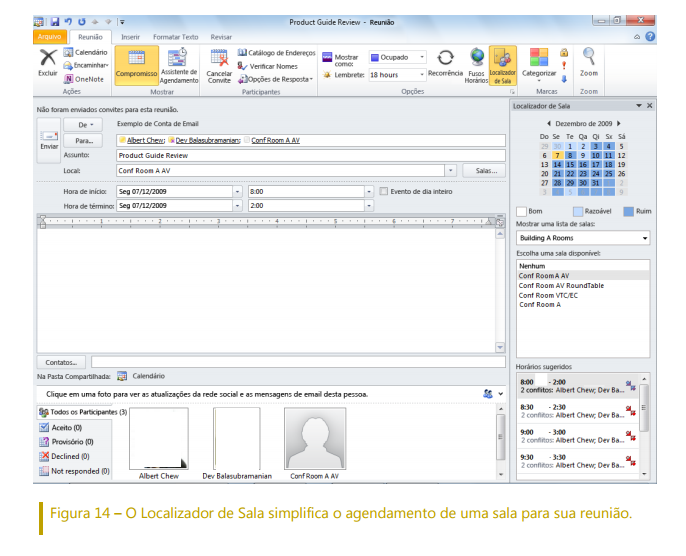
Task: Switch to the Inserir tab
Action: [x=130, y=36]
